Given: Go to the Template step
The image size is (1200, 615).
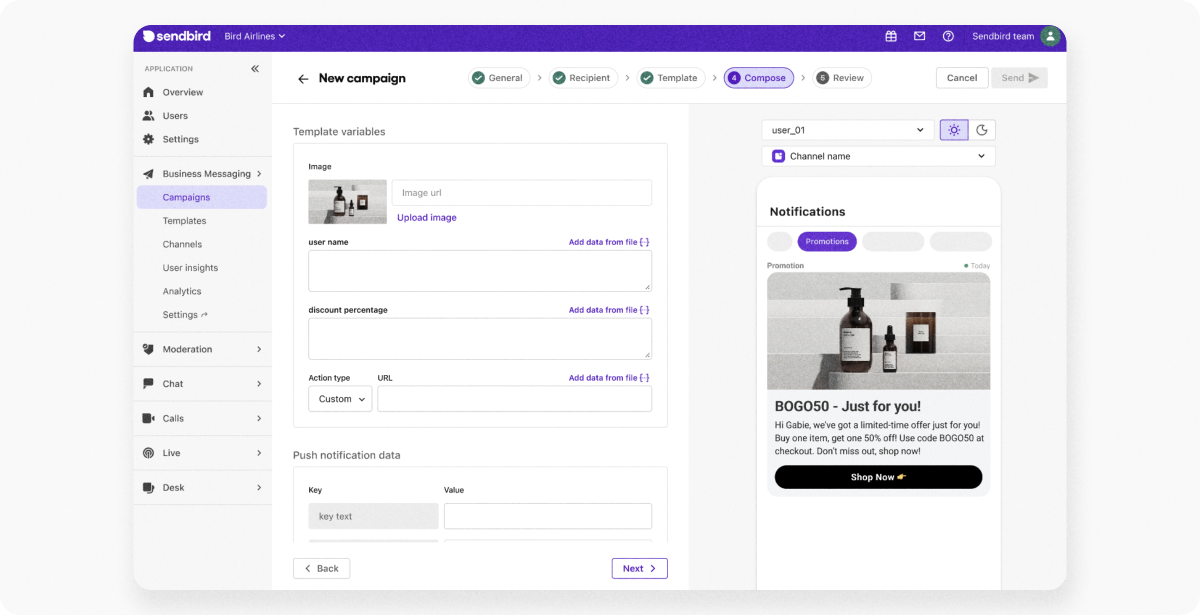Looking at the screenshot, I should click(670, 78).
